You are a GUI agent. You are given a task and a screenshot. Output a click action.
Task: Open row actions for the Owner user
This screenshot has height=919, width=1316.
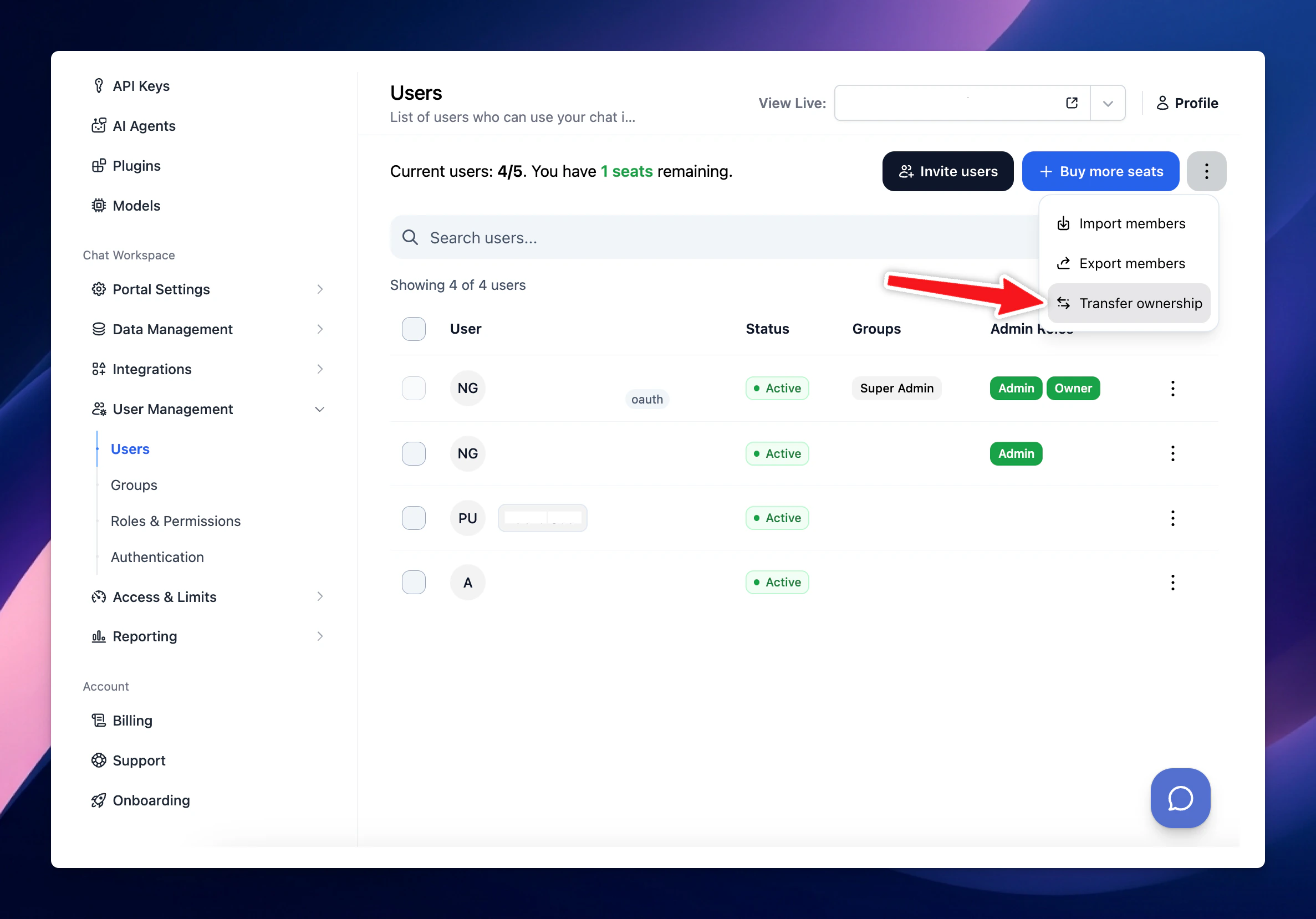[x=1173, y=389]
